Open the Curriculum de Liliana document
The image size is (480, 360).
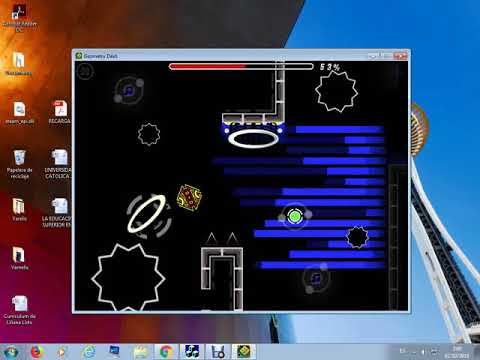(x=20, y=310)
